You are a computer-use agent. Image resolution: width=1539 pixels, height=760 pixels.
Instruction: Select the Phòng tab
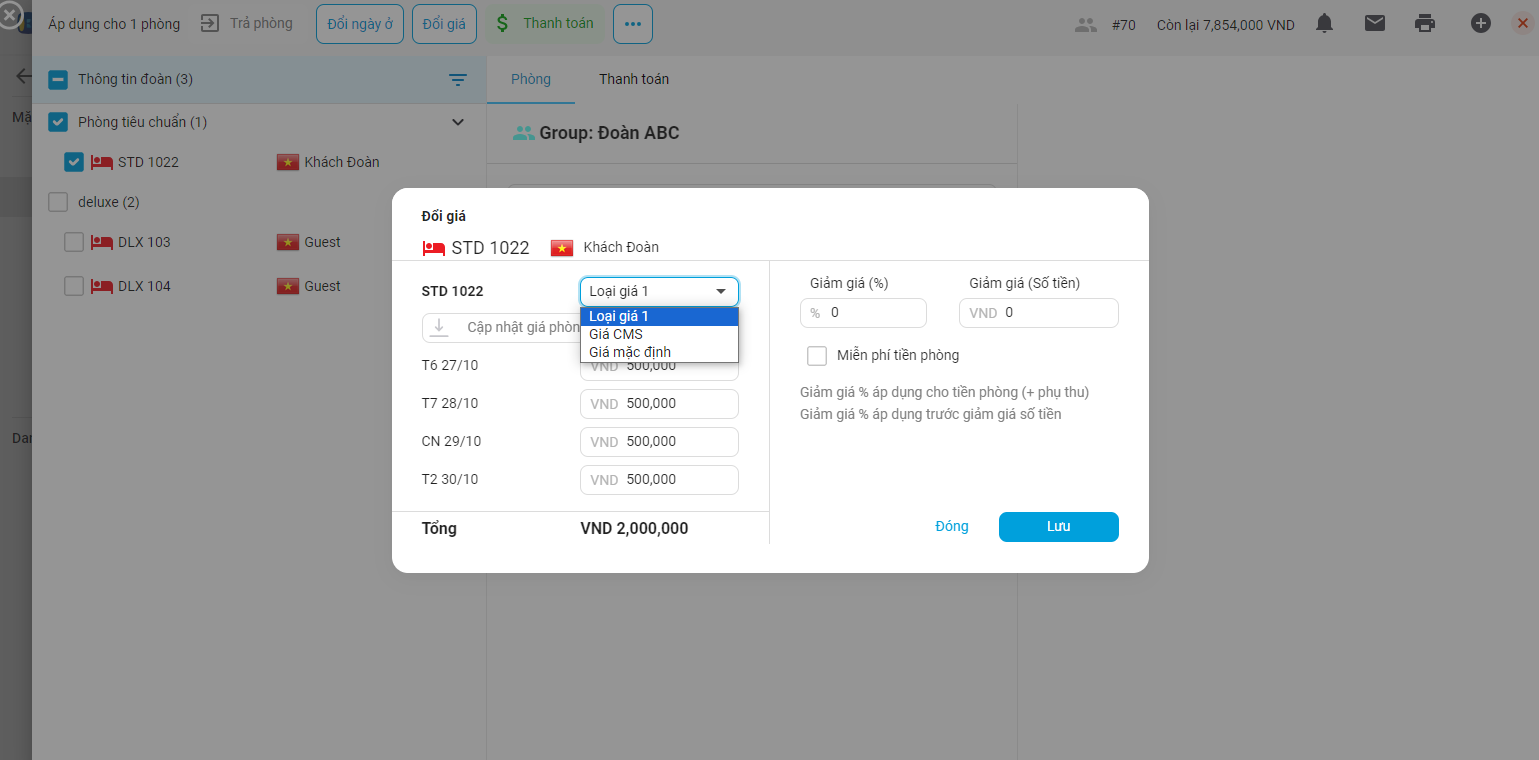point(530,79)
